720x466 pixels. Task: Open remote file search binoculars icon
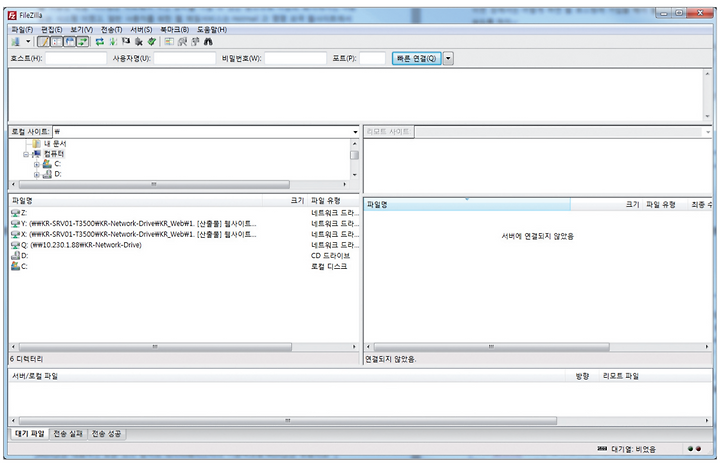(x=208, y=42)
